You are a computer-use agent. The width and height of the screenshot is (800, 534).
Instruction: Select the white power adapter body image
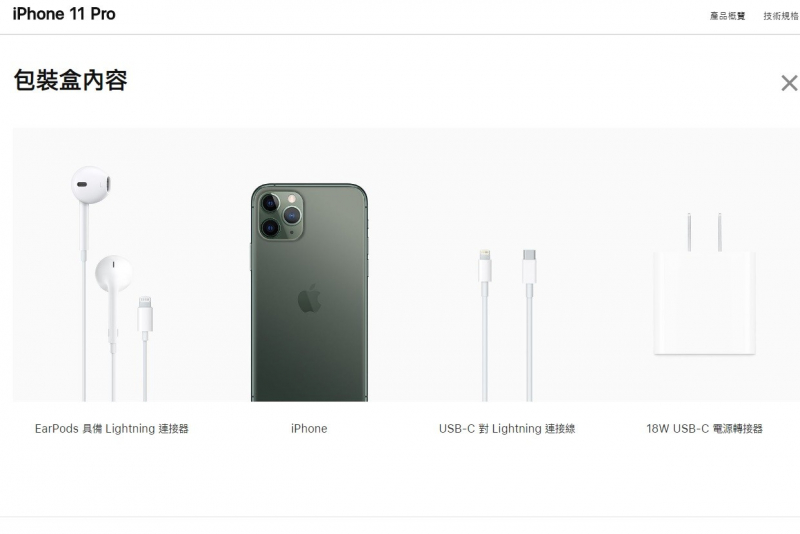704,302
